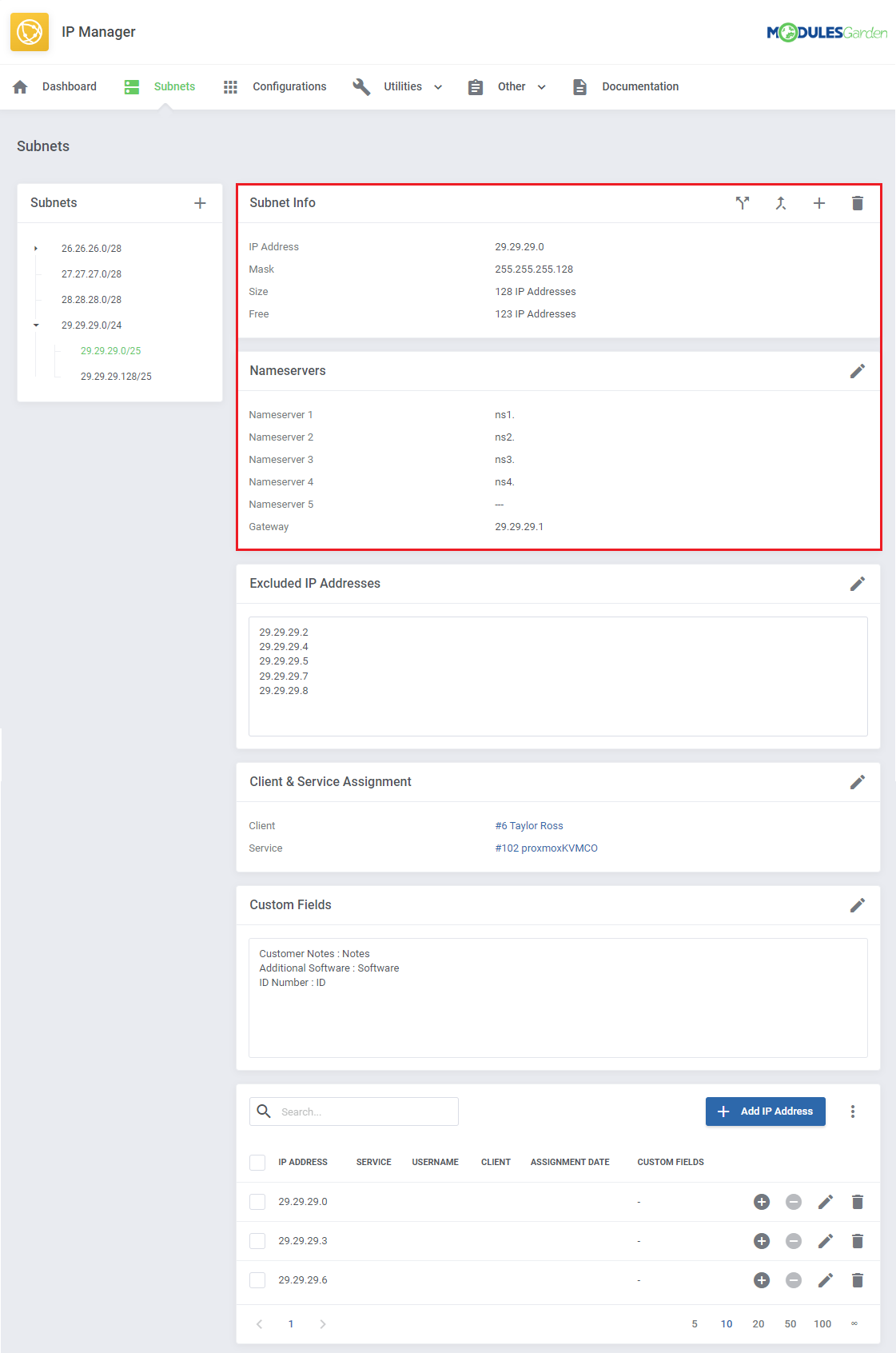Delete the subnet via Subnet Info trash icon

[858, 203]
